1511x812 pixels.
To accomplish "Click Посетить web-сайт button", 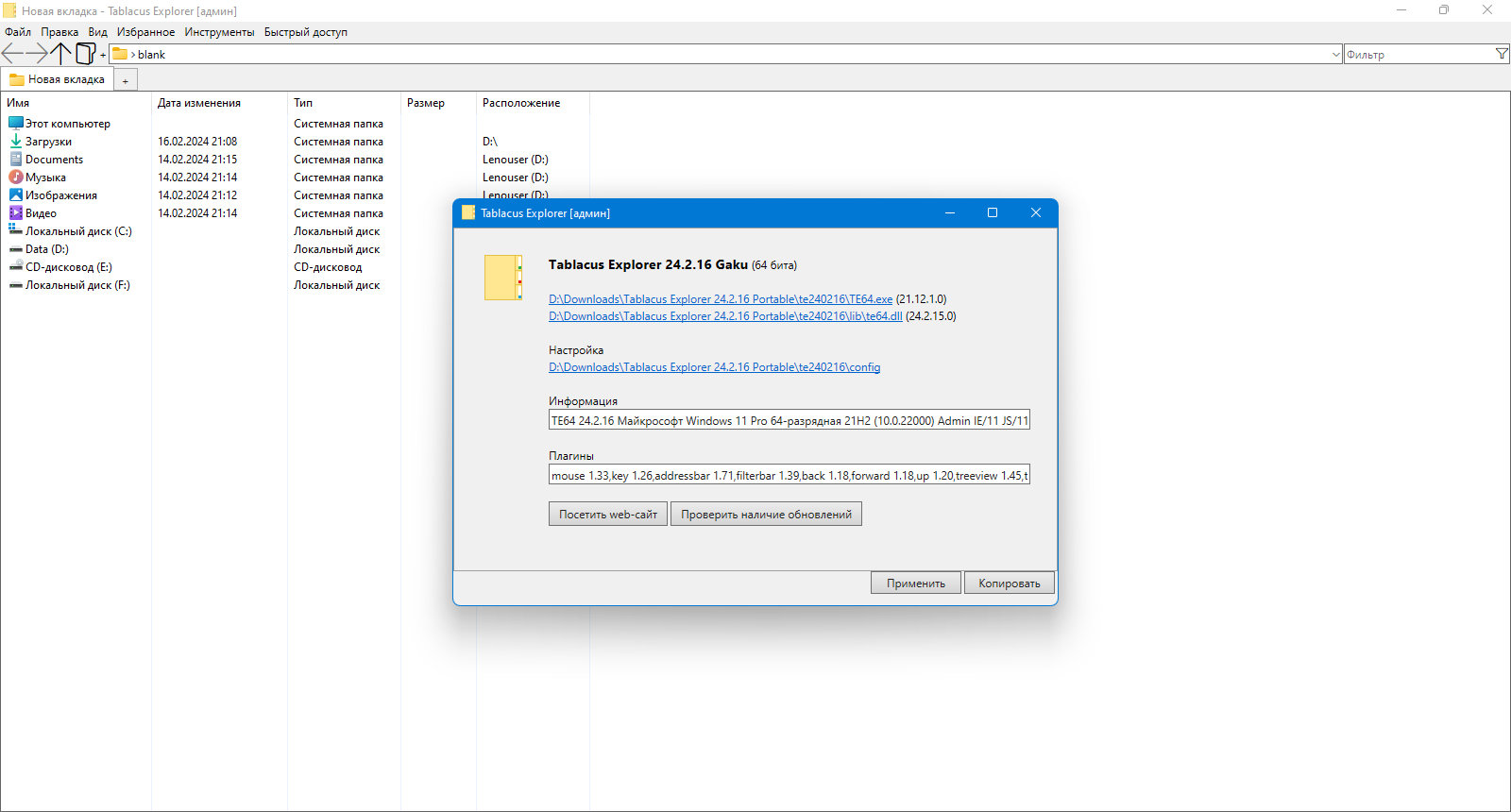I will [x=608, y=514].
